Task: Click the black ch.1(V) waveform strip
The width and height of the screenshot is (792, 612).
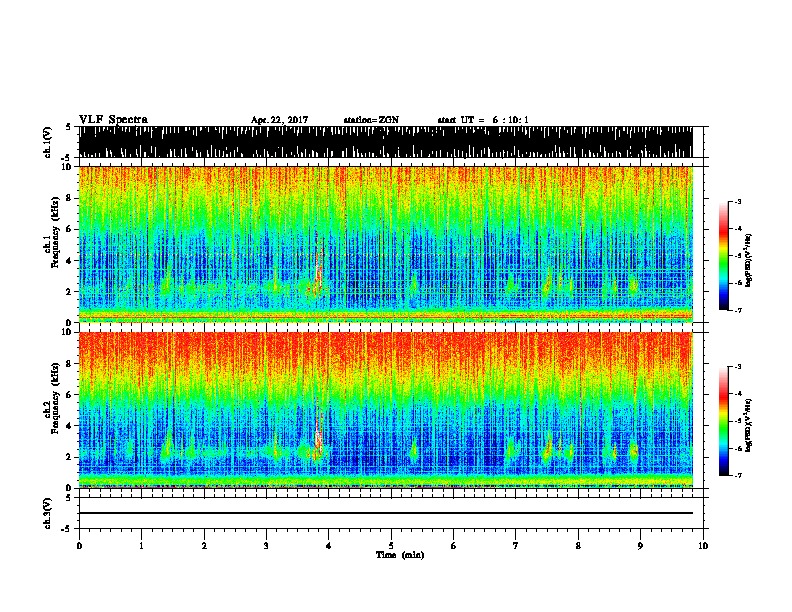Action: [385, 142]
